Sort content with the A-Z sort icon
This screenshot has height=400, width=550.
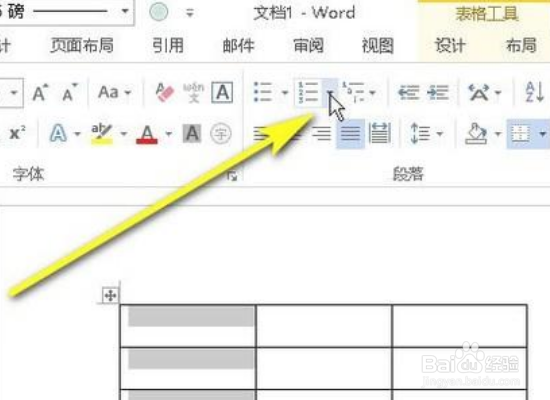535,93
